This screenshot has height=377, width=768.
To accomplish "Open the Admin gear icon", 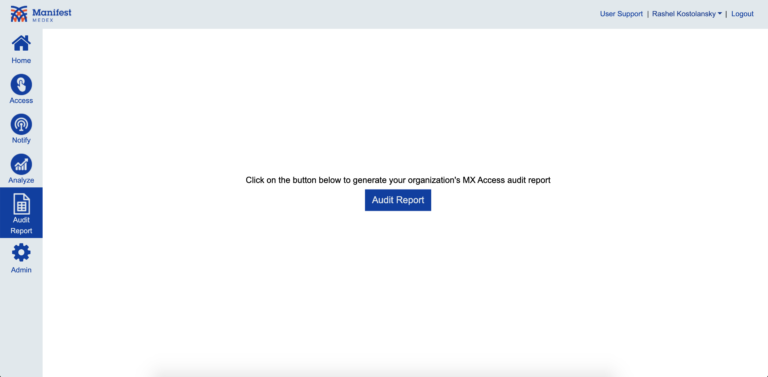I will pyautogui.click(x=21, y=253).
